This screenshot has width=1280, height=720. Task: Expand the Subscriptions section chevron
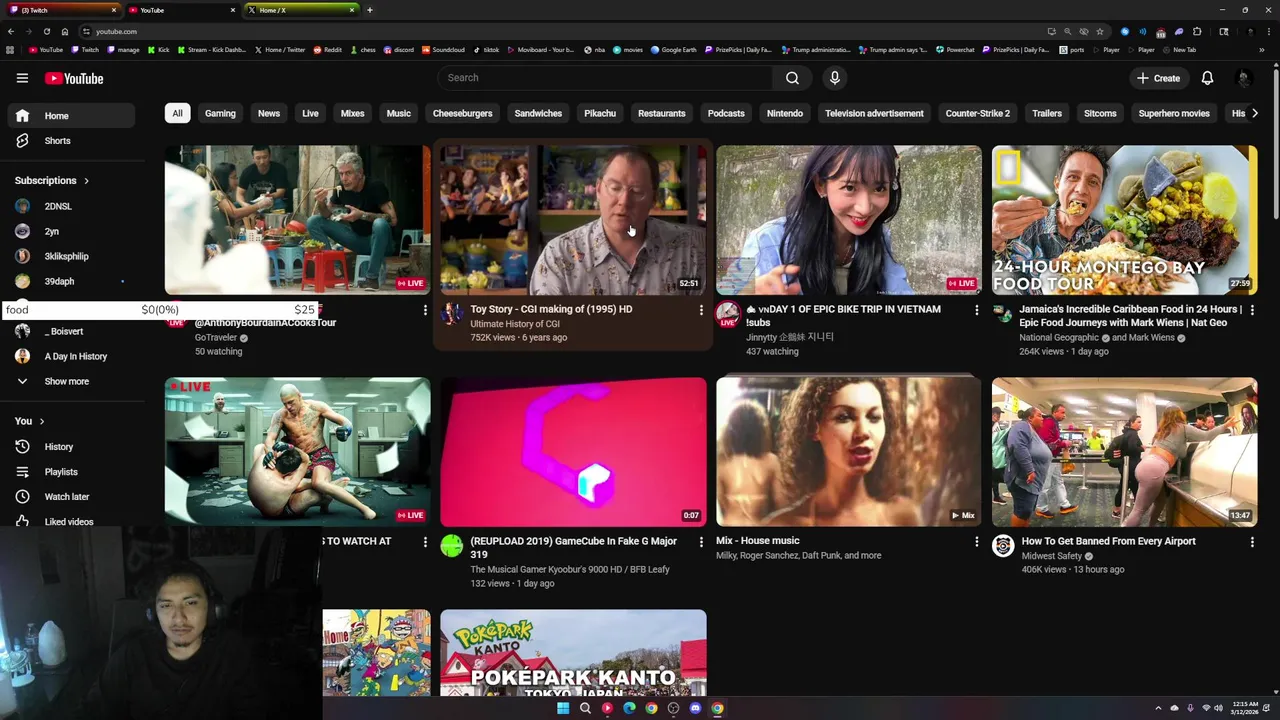point(86,181)
